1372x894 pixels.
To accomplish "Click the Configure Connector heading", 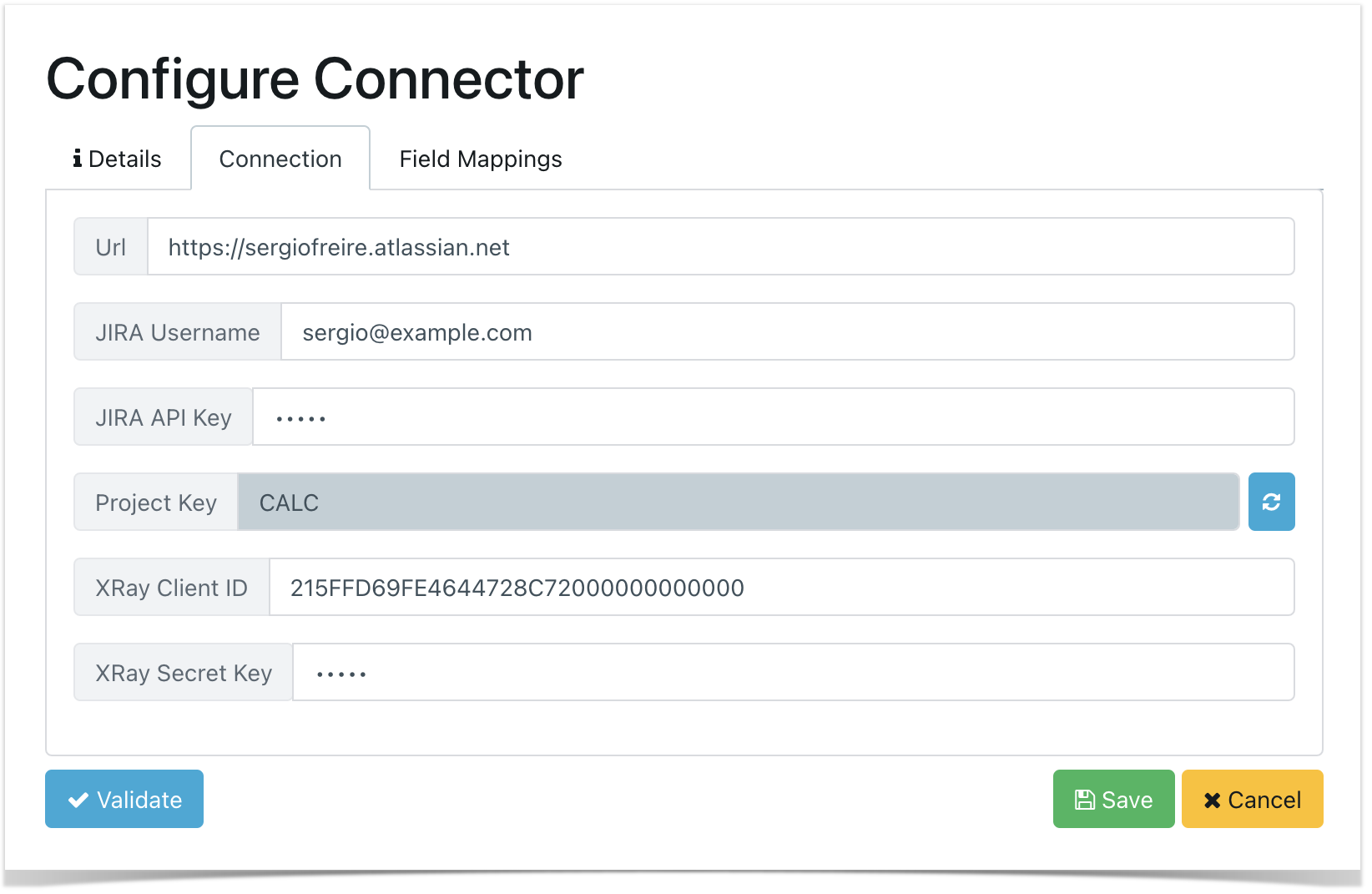I will tap(315, 79).
